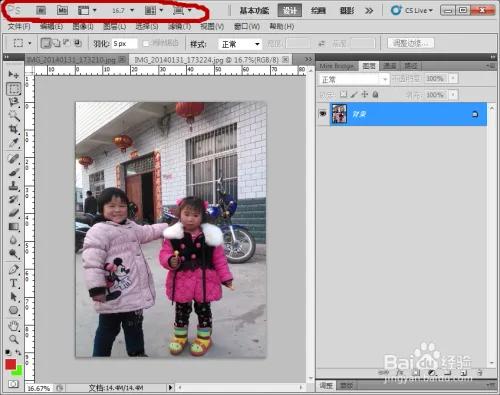Add a layer style via fx icon

coord(400,372)
